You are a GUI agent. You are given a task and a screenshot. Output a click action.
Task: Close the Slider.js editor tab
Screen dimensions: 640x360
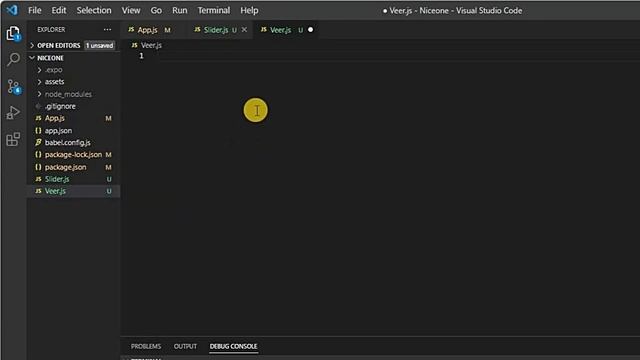[x=244, y=29]
